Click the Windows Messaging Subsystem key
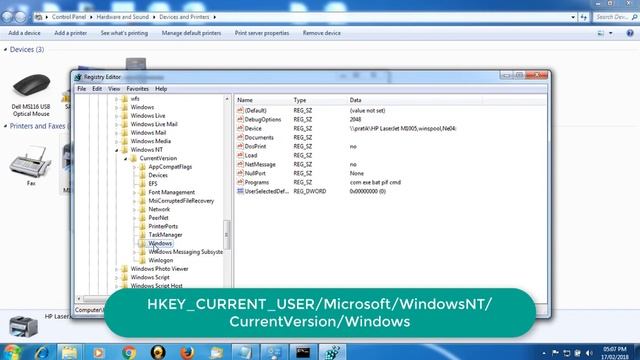Viewport: 640px width, 360px height. pos(186,252)
